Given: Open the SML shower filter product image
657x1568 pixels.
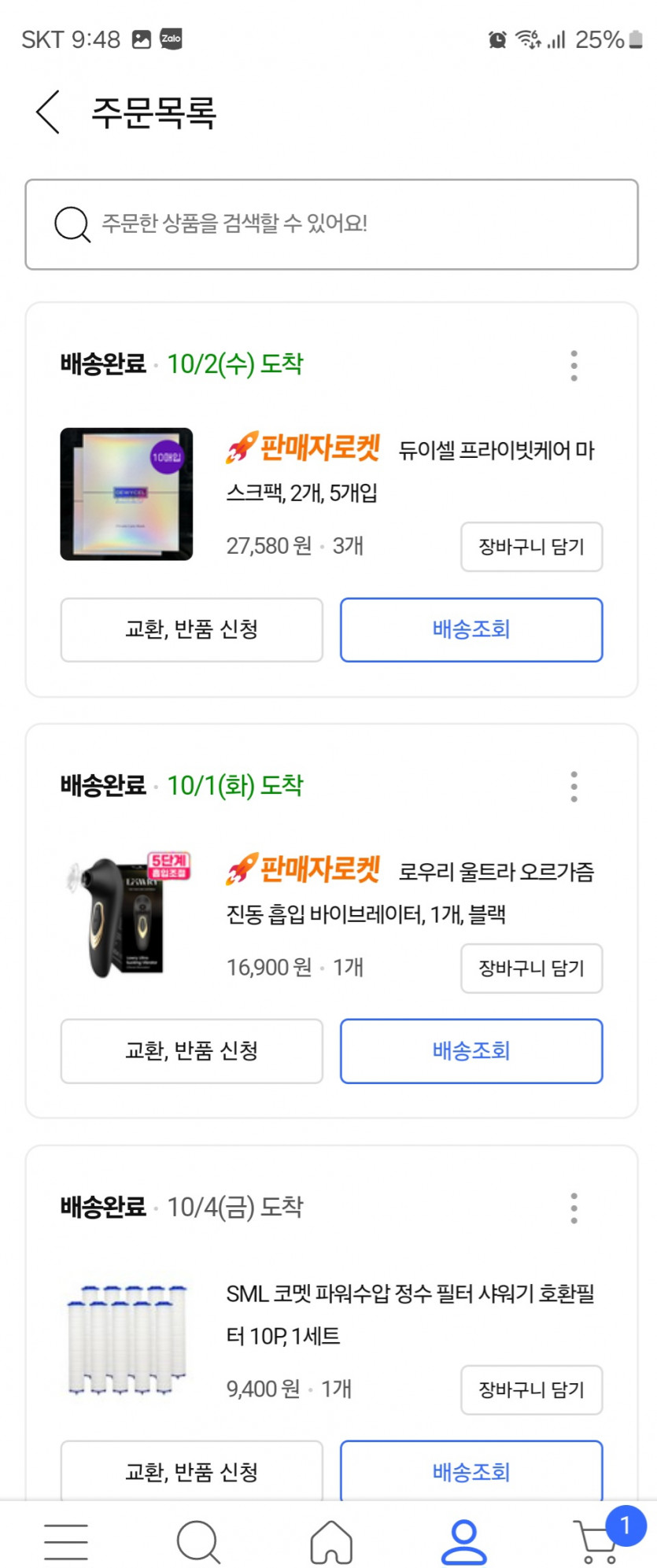Looking at the screenshot, I should [127, 1339].
